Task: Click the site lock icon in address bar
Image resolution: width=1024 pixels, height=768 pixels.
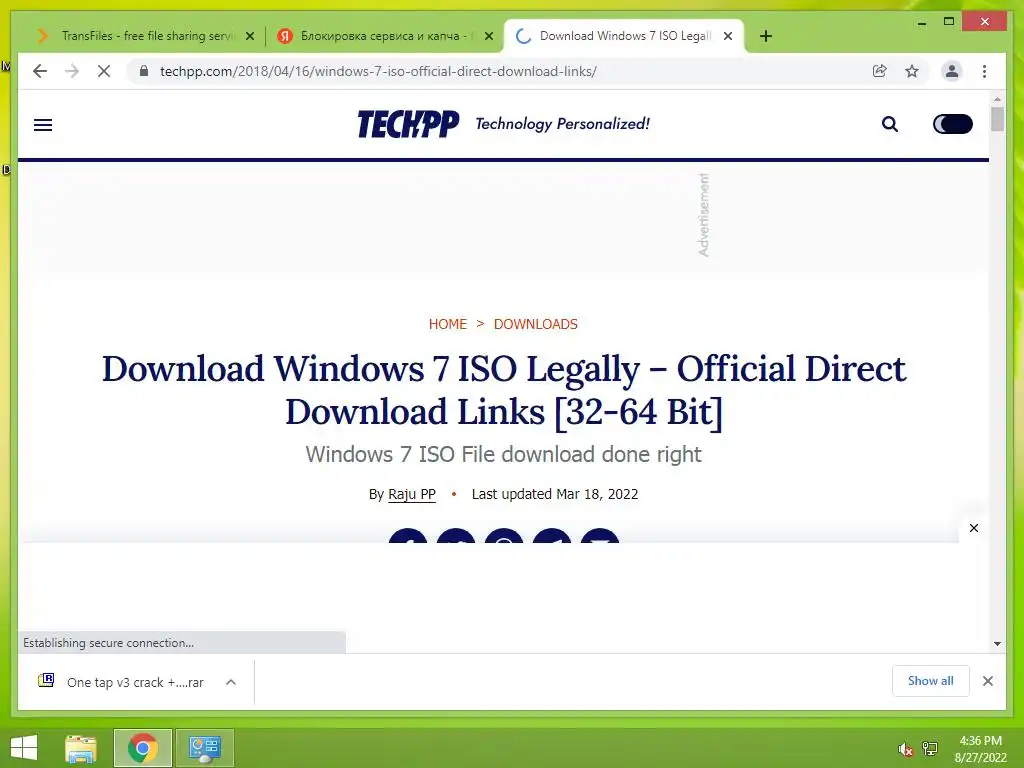Action: (144, 71)
